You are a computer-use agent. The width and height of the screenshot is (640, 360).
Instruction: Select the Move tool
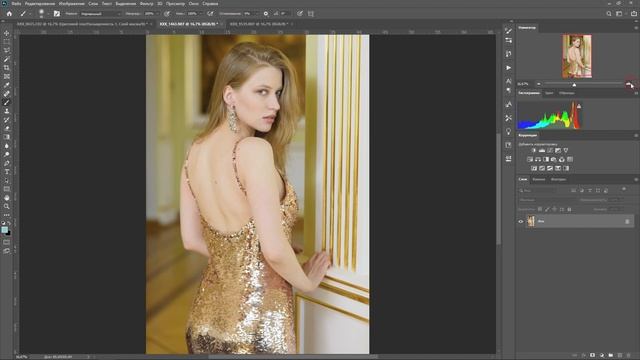click(7, 33)
